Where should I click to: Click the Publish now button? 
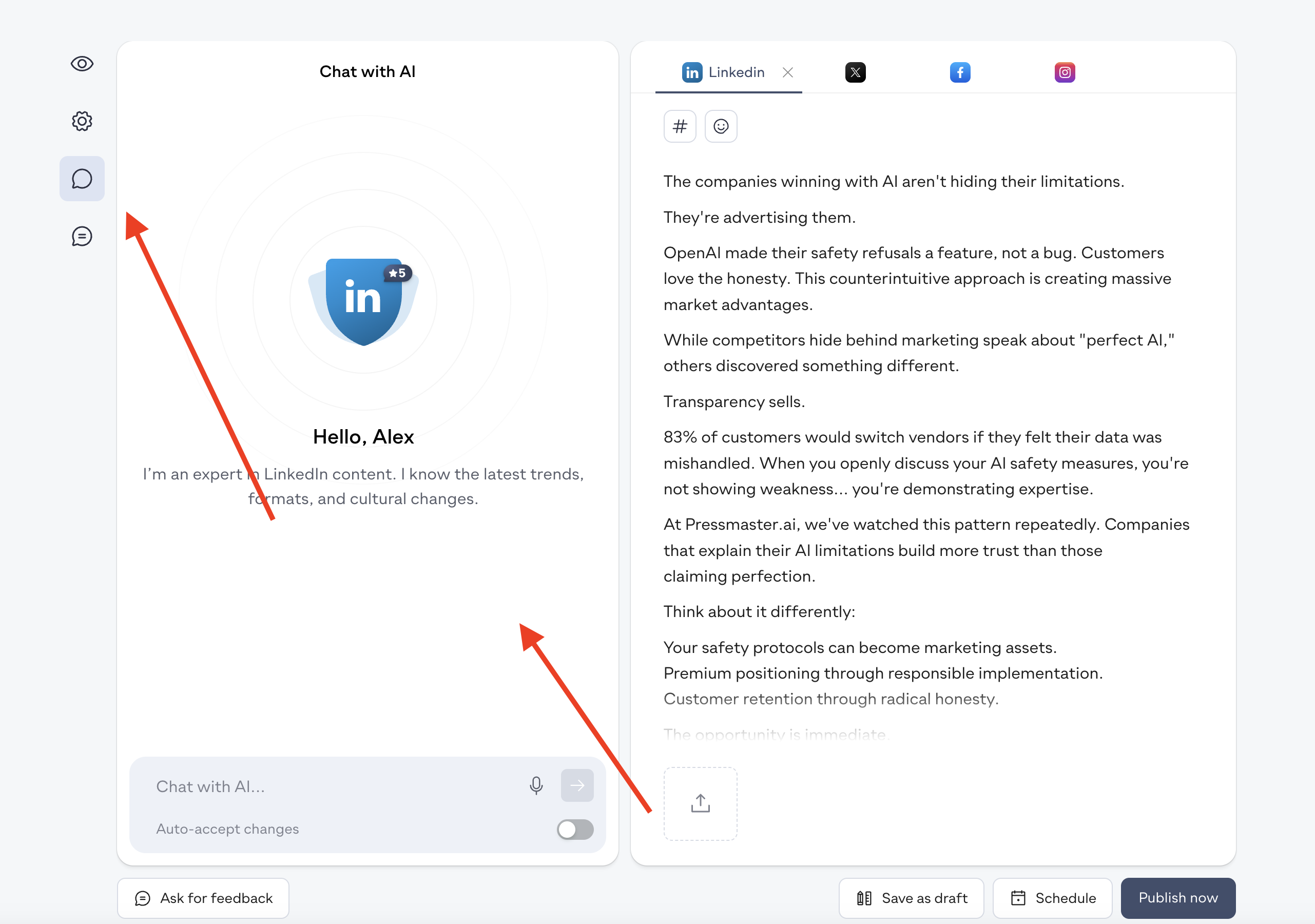1177,898
